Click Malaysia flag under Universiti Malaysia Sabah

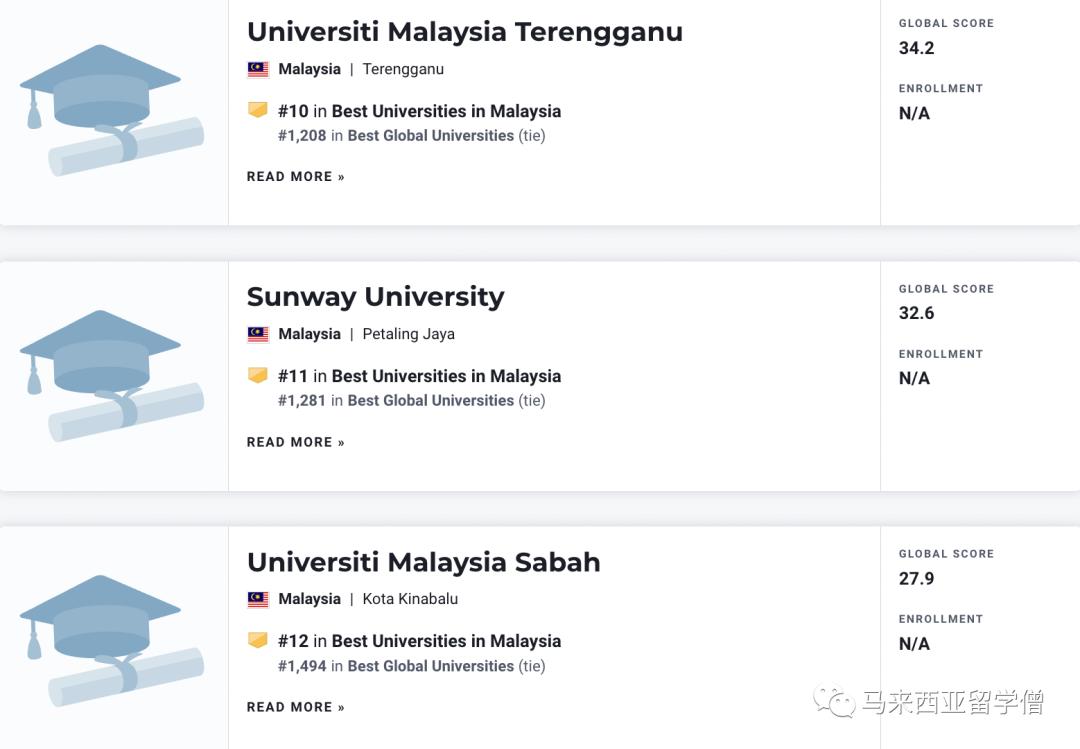tap(258, 599)
